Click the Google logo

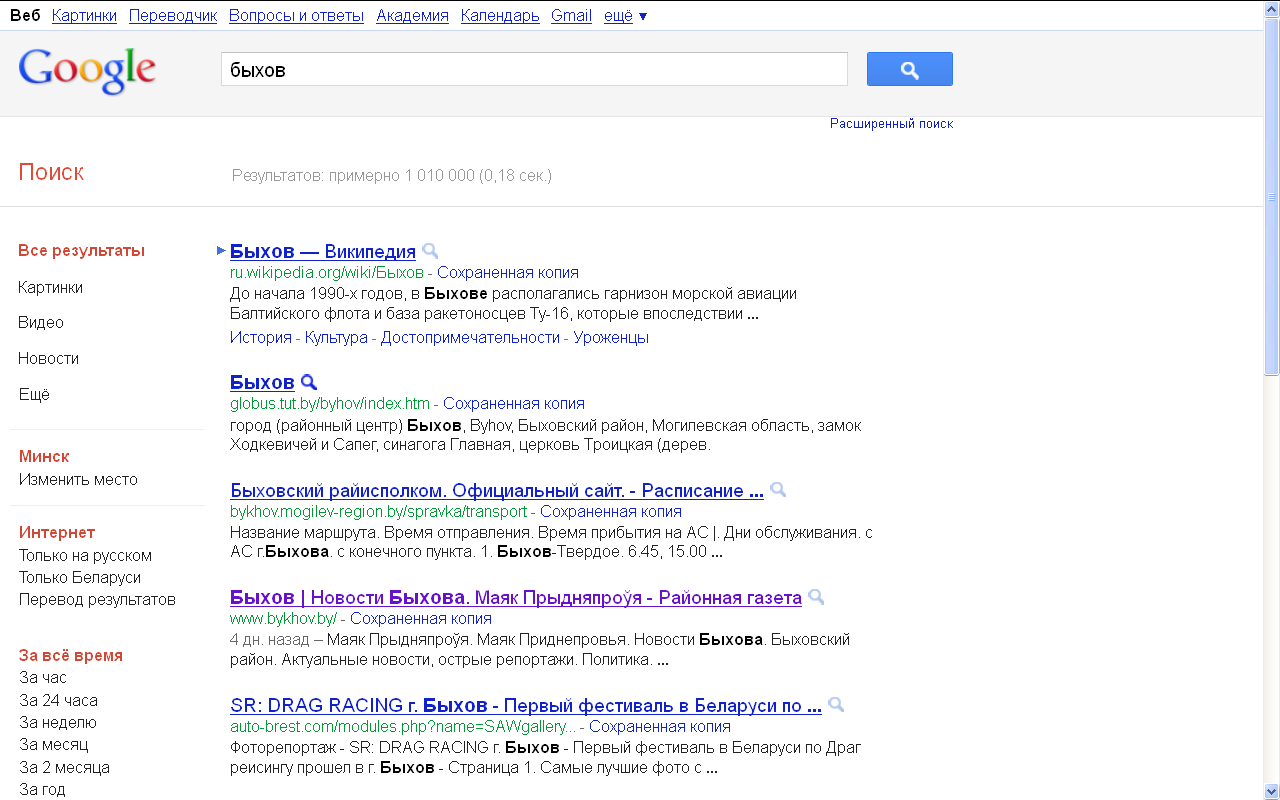[87, 70]
